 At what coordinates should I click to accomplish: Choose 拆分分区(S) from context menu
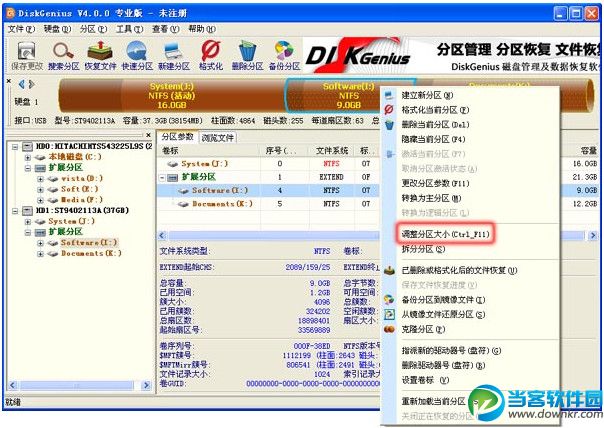[423, 249]
